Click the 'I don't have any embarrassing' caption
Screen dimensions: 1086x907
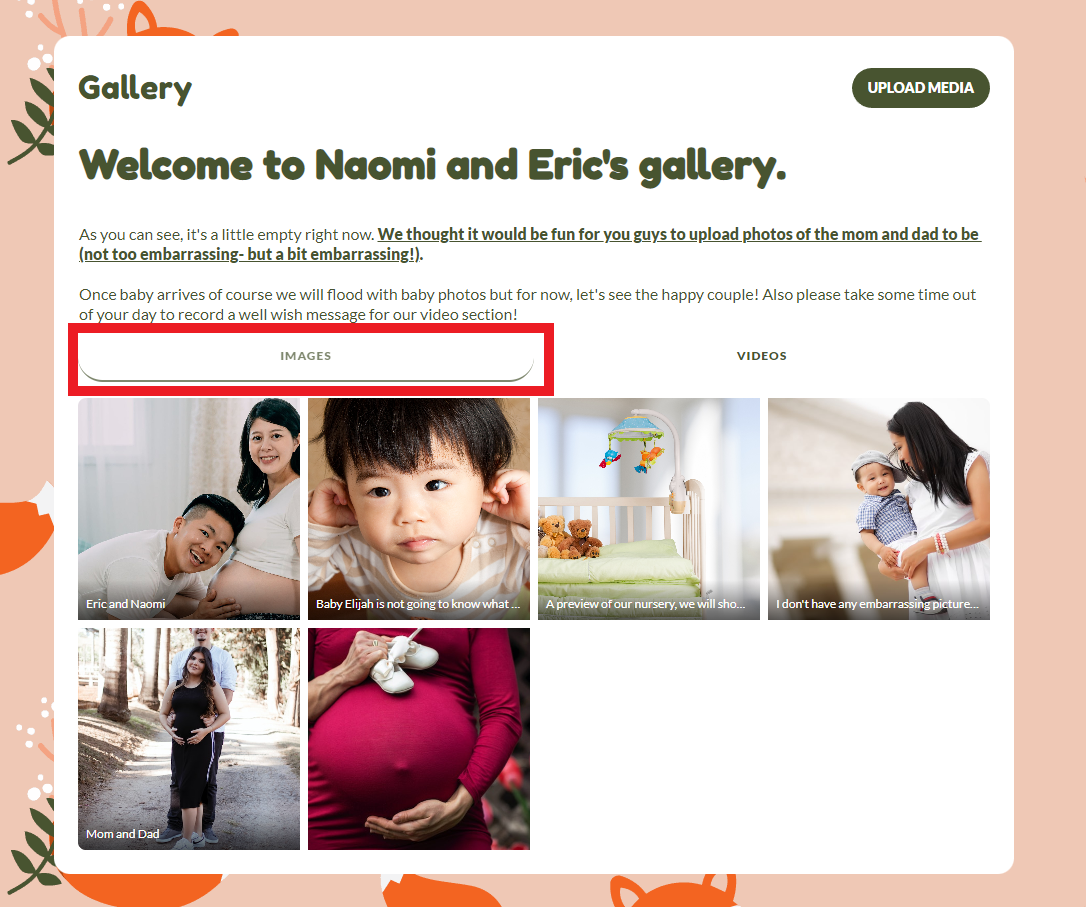[x=877, y=604]
